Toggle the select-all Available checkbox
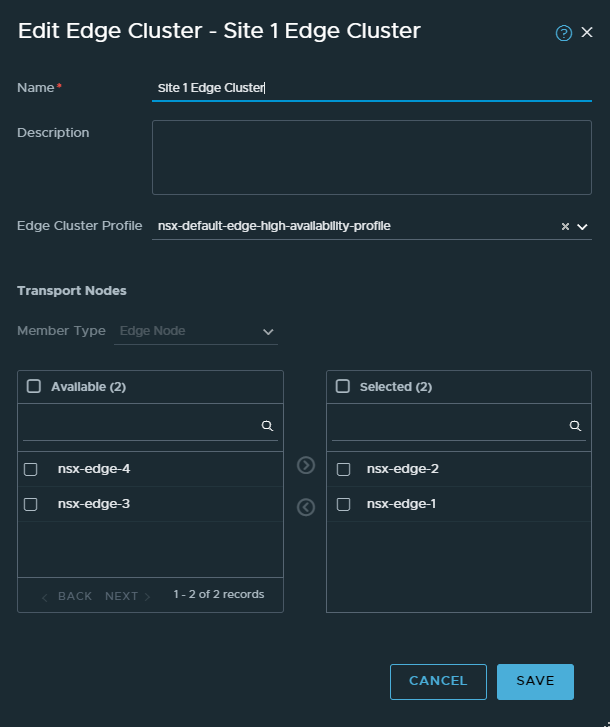The width and height of the screenshot is (610, 727). (x=34, y=386)
